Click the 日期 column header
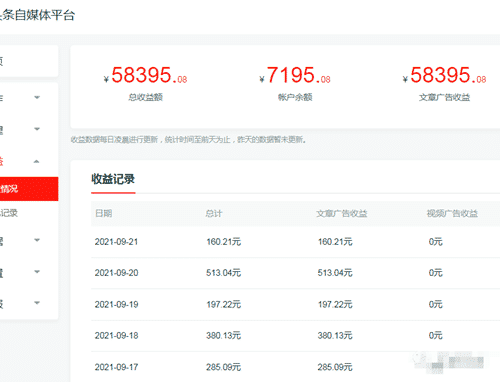500x382 pixels. pyautogui.click(x=104, y=213)
